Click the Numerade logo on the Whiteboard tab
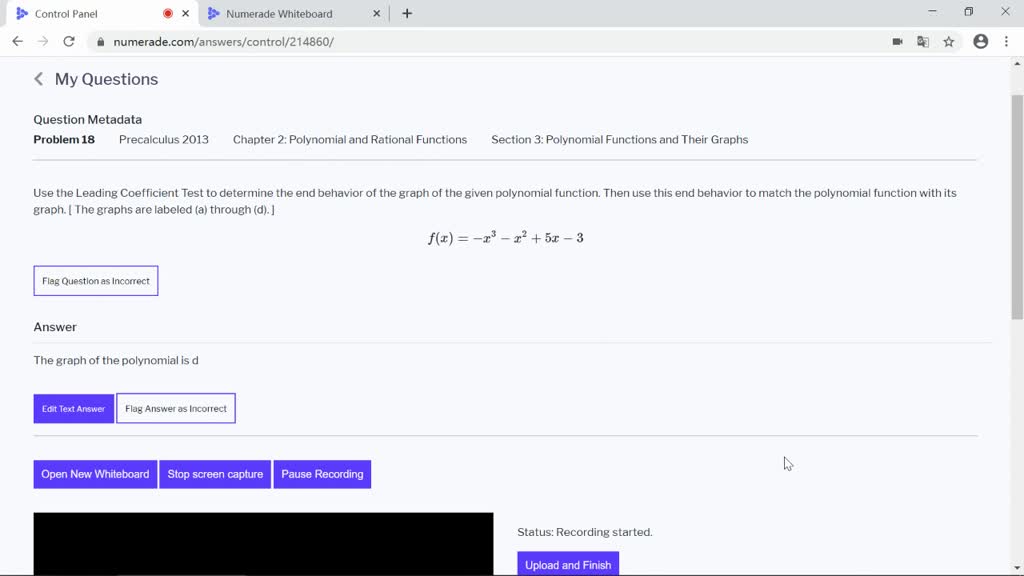 click(x=213, y=14)
